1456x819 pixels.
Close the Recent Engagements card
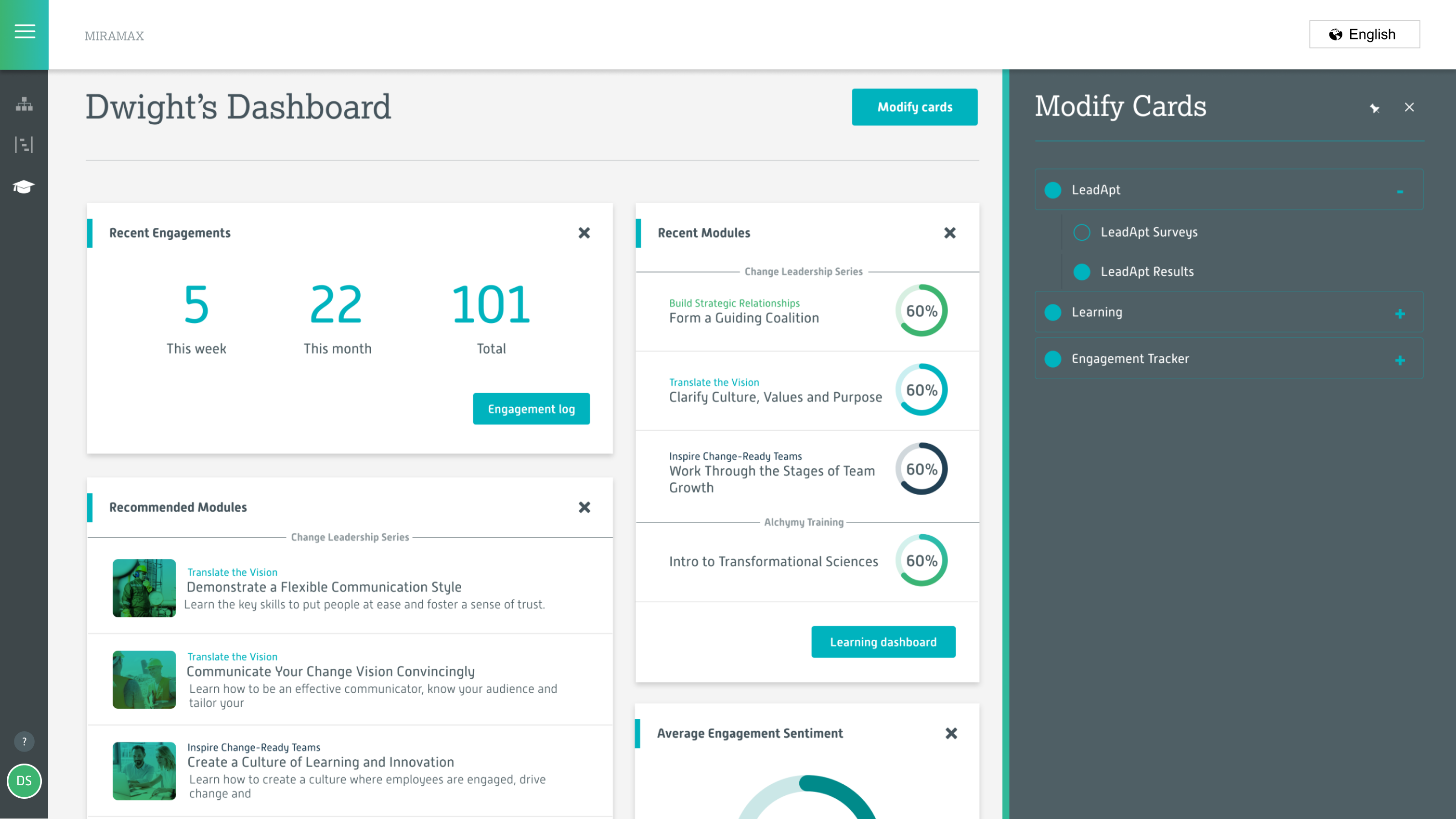(584, 233)
